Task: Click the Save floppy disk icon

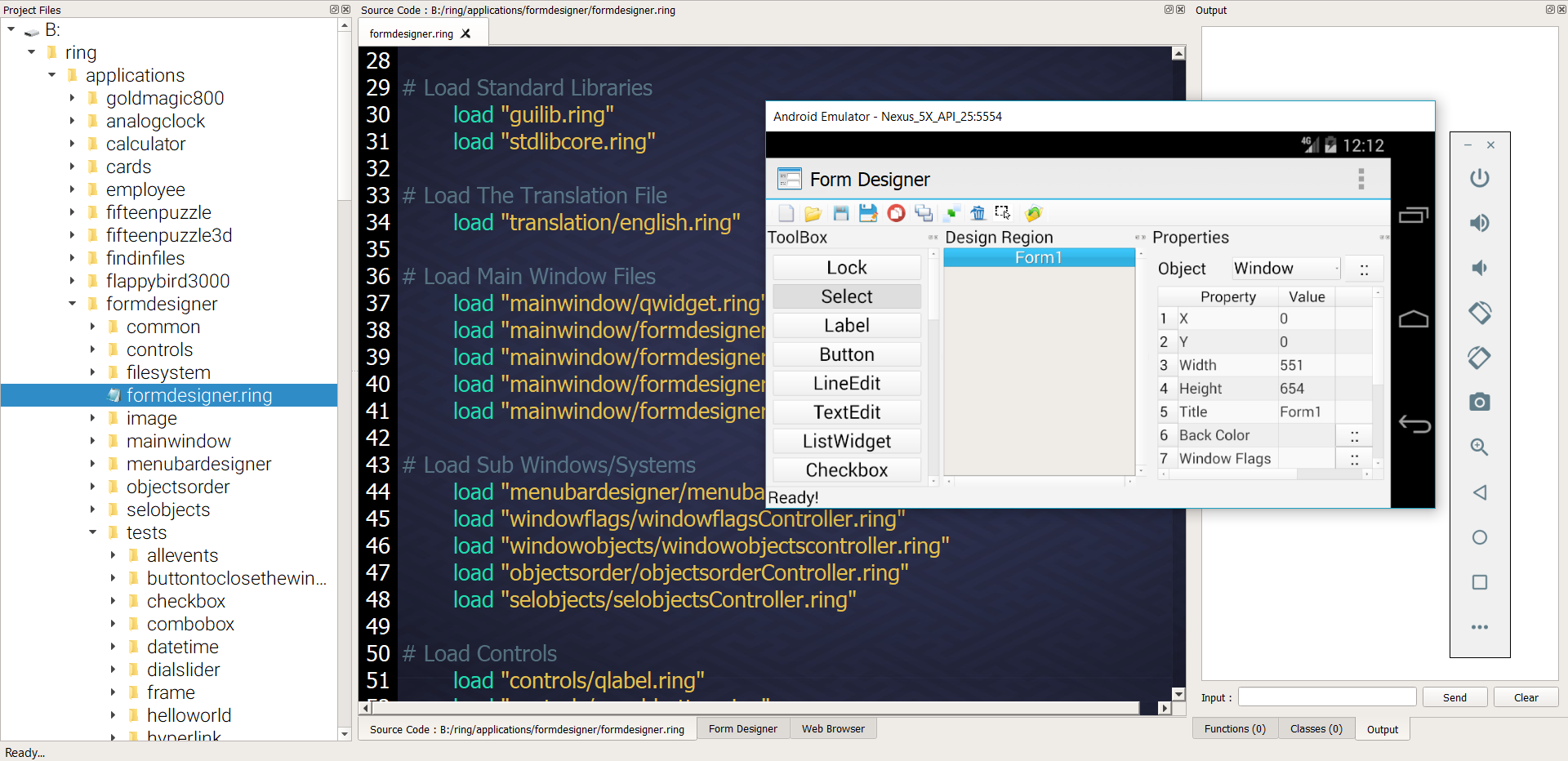Action: [840, 213]
